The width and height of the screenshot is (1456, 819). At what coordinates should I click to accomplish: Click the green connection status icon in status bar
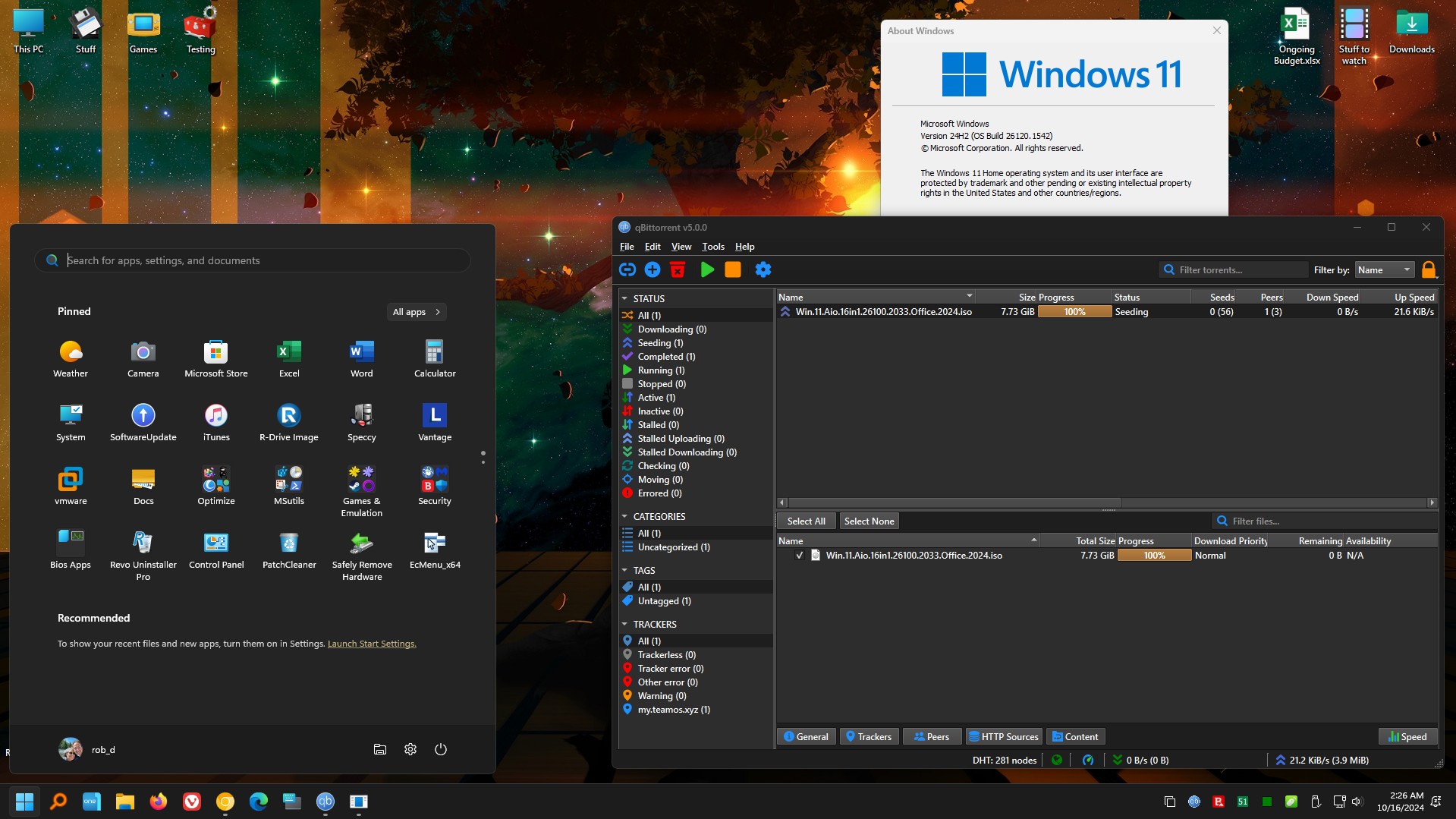point(1056,760)
